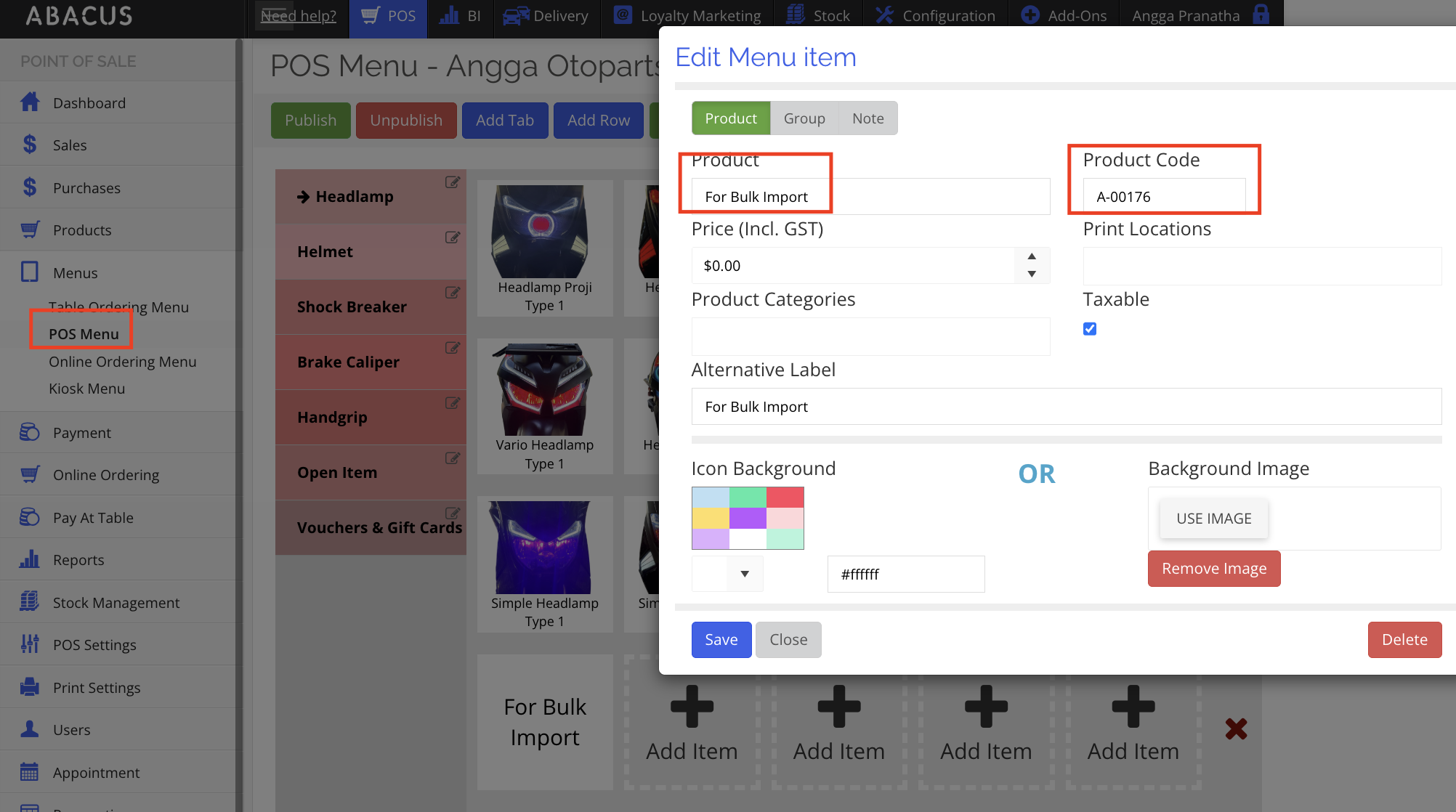Click the edit icon on Headlamp tab
The width and height of the screenshot is (1456, 812).
click(452, 182)
